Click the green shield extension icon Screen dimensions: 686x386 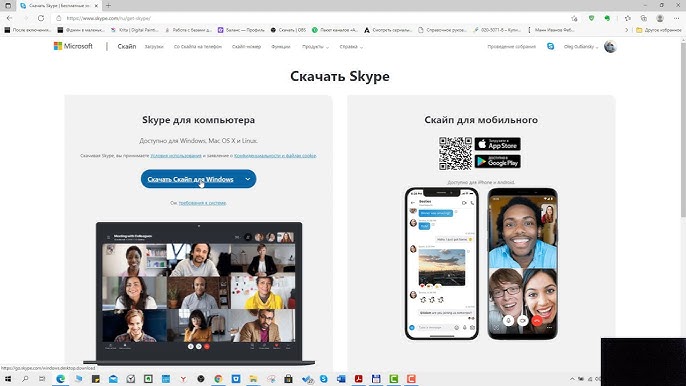pyautogui.click(x=592, y=18)
